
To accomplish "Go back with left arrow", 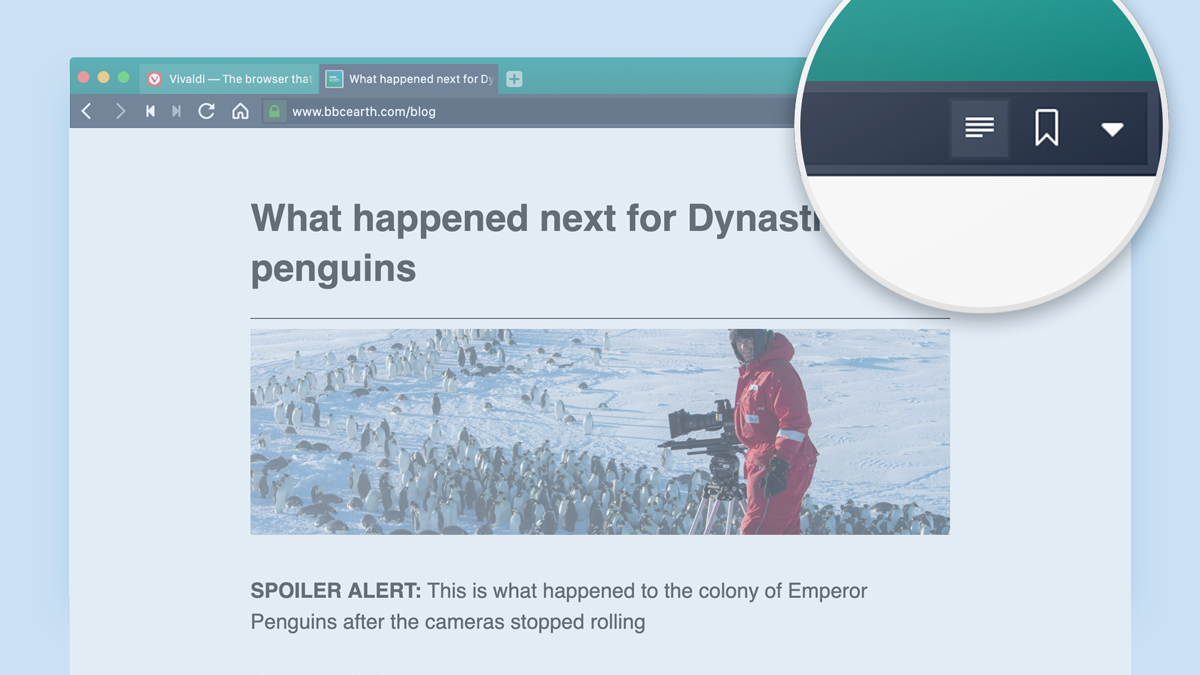I will (87, 111).
